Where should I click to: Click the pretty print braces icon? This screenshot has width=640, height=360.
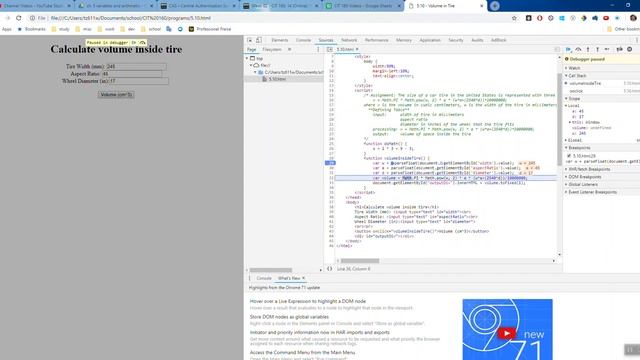pyautogui.click(x=329, y=269)
